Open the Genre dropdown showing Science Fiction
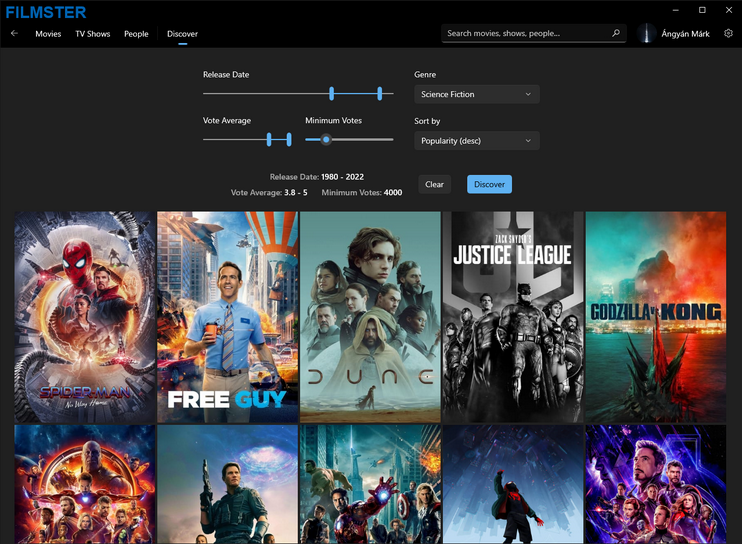Viewport: 742px width, 544px height. (477, 94)
